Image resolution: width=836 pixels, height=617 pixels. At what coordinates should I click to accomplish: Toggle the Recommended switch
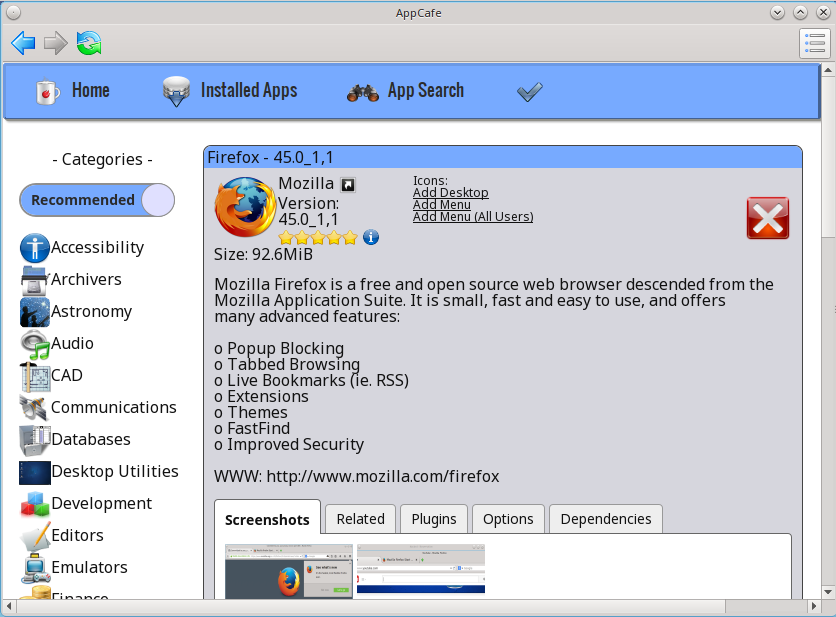click(97, 200)
